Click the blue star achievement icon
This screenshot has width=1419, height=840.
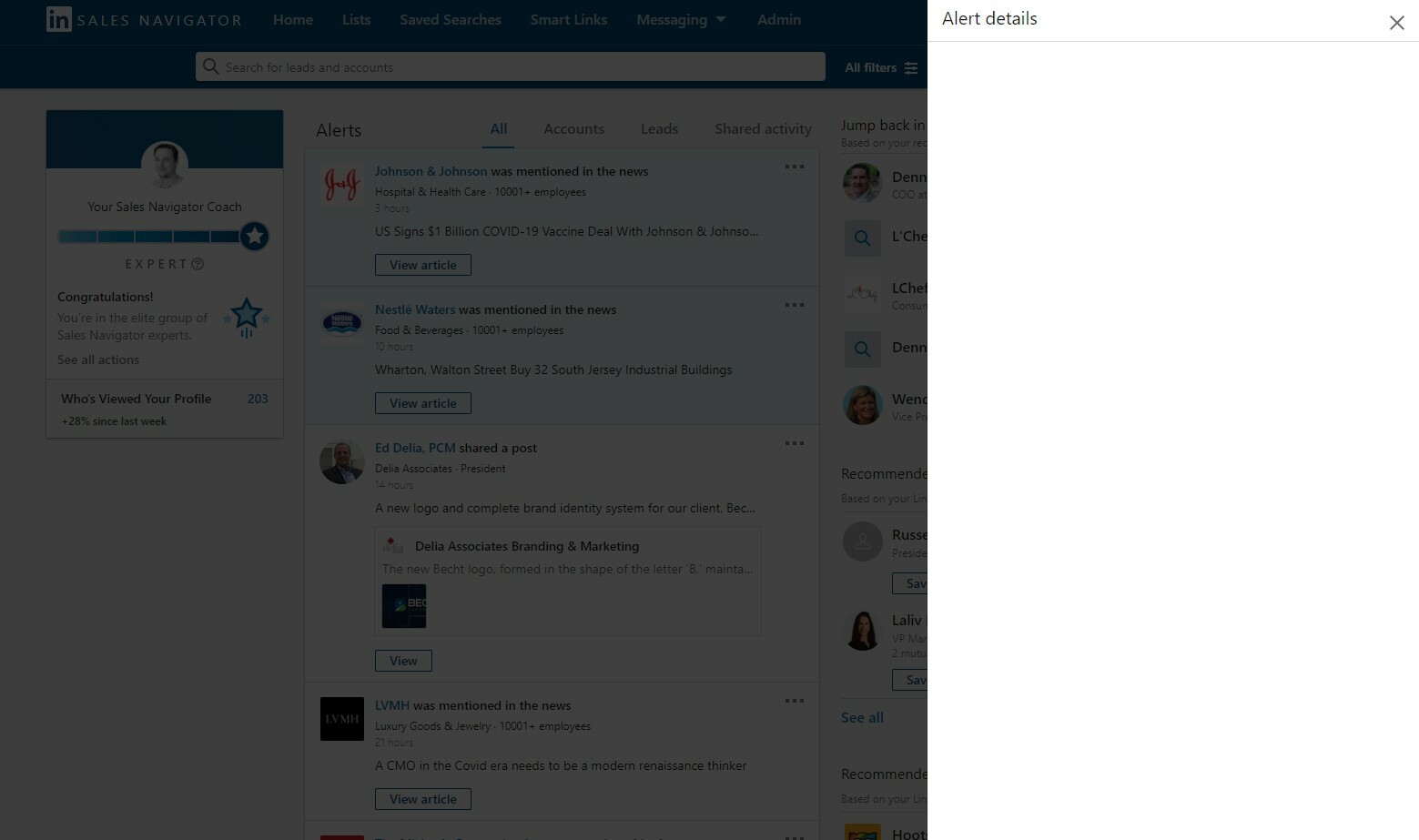(x=247, y=318)
